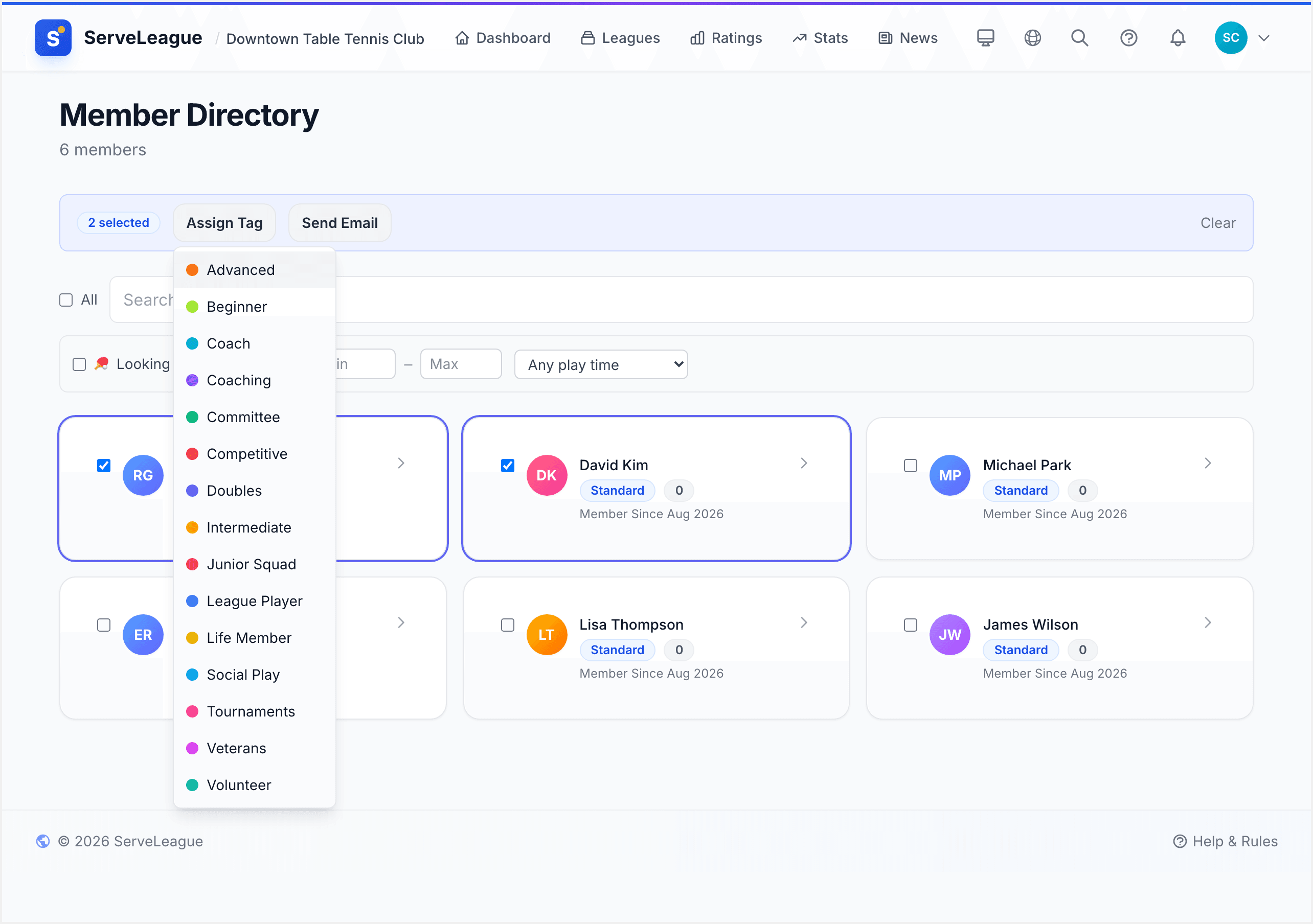Open James Wilson's card chevron
This screenshot has height=924, width=1313.
tap(1208, 622)
